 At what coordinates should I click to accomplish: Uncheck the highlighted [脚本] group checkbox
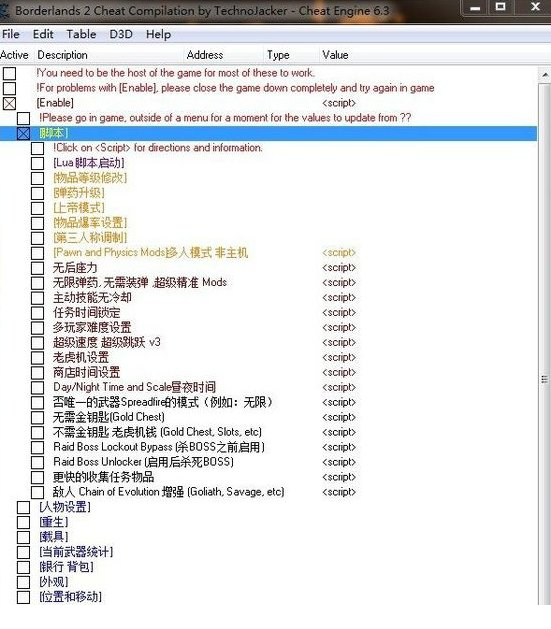(x=23, y=134)
